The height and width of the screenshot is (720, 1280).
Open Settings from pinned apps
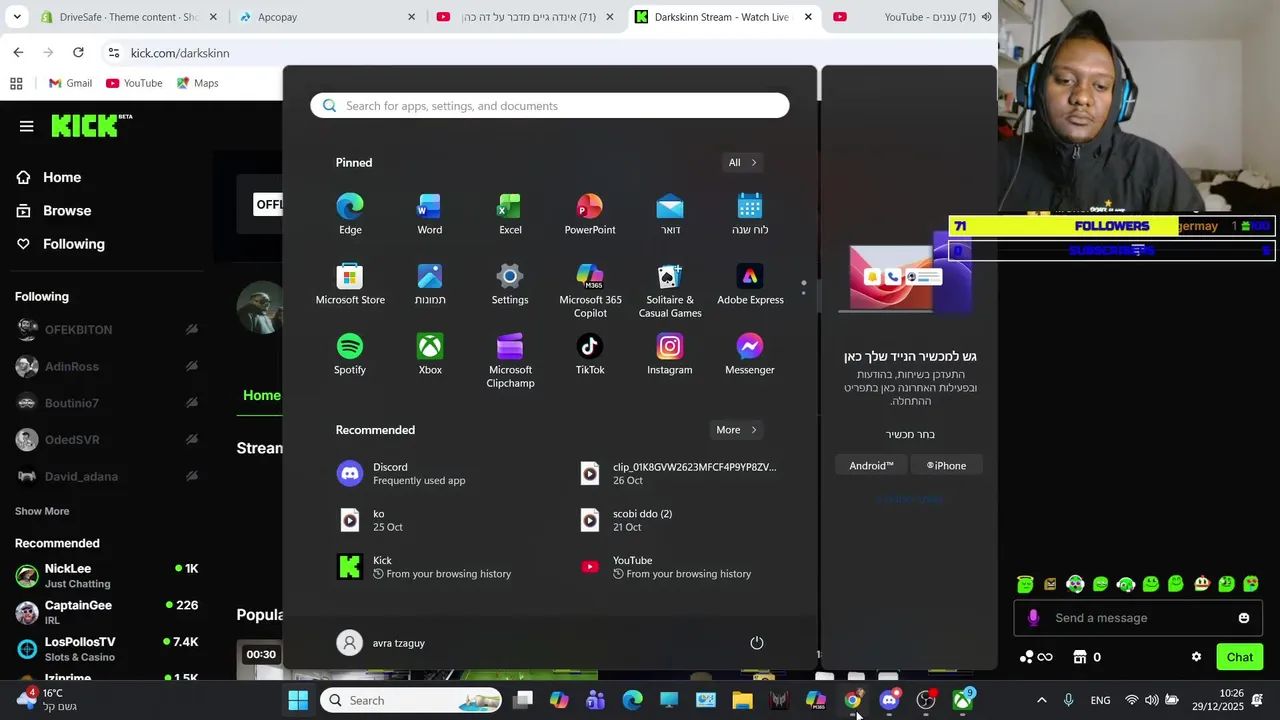click(x=510, y=284)
